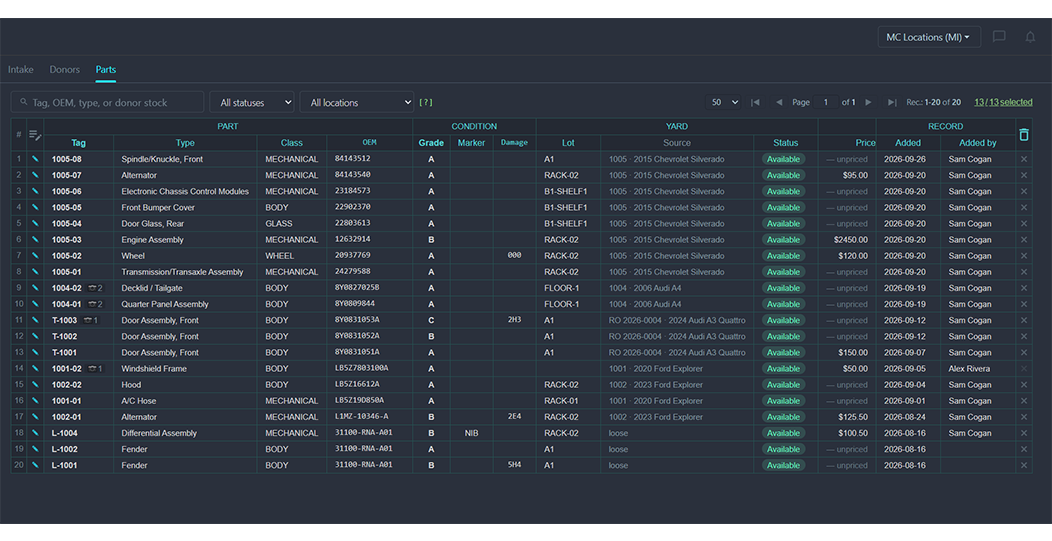Image resolution: width=1052 pixels, height=541 pixels.
Task: Go to previous page arrow
Action: pyautogui.click(x=779, y=102)
